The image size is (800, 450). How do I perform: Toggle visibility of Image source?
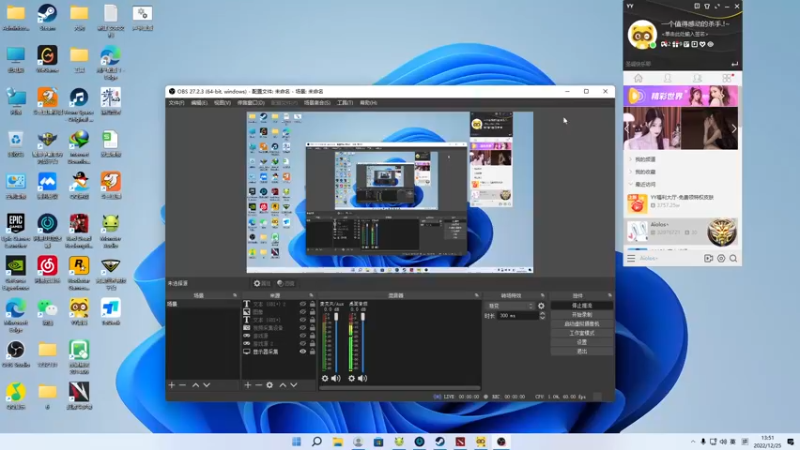click(x=303, y=312)
